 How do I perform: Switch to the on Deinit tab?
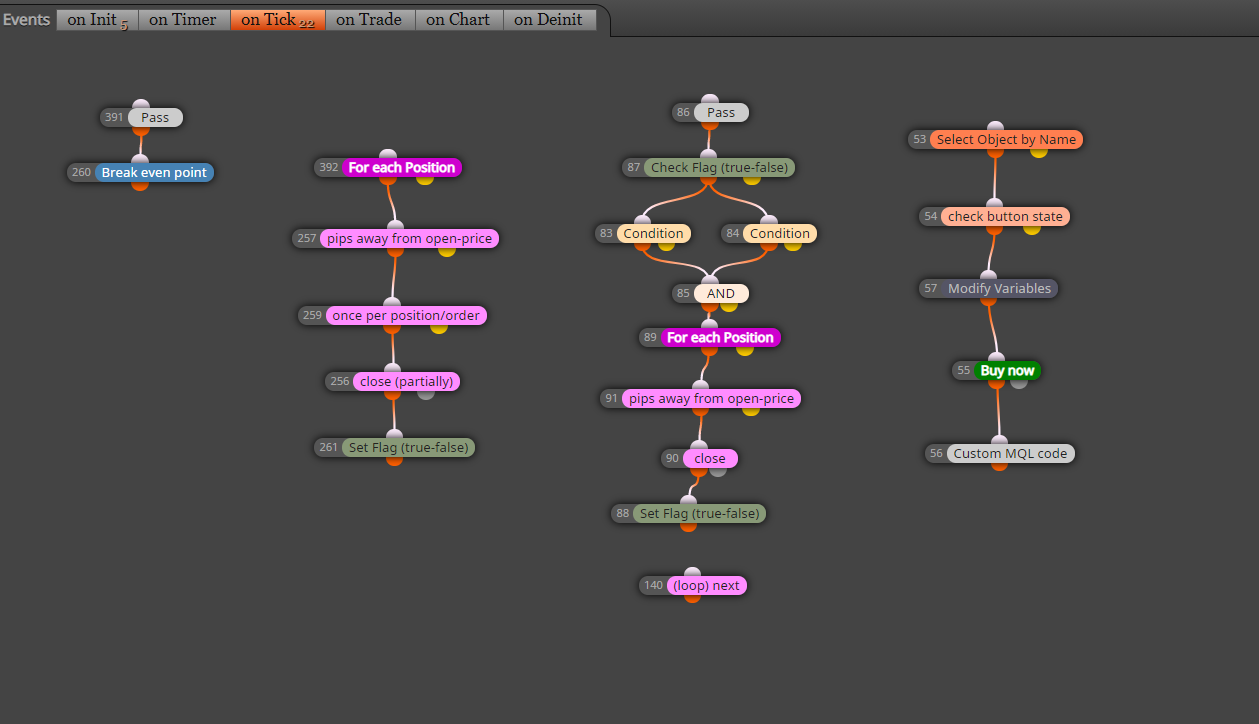(x=550, y=20)
